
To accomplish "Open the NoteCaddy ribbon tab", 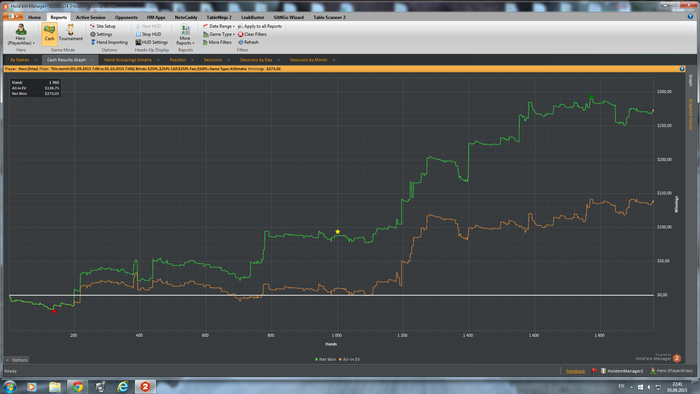I will pyautogui.click(x=186, y=17).
